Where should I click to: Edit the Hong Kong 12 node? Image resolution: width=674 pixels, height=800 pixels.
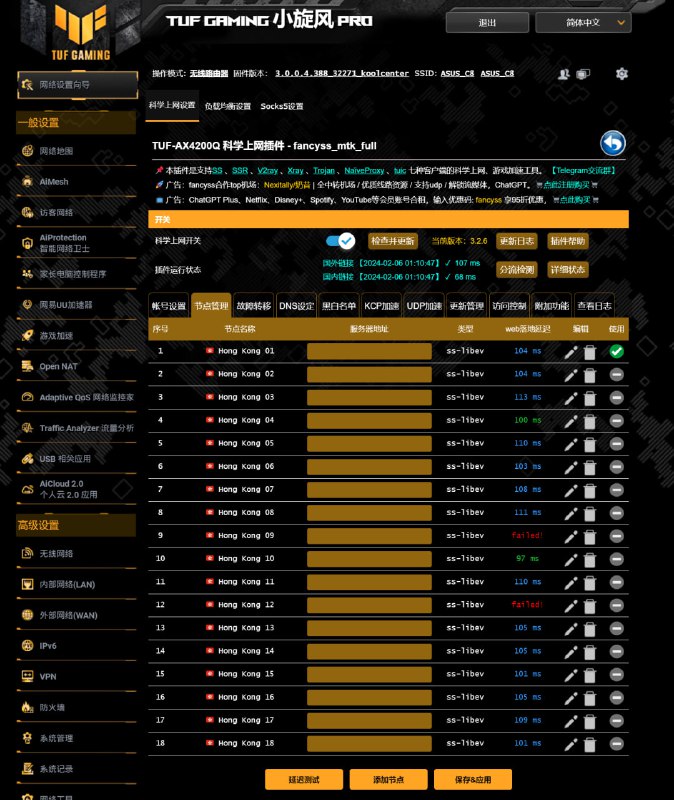coord(571,606)
